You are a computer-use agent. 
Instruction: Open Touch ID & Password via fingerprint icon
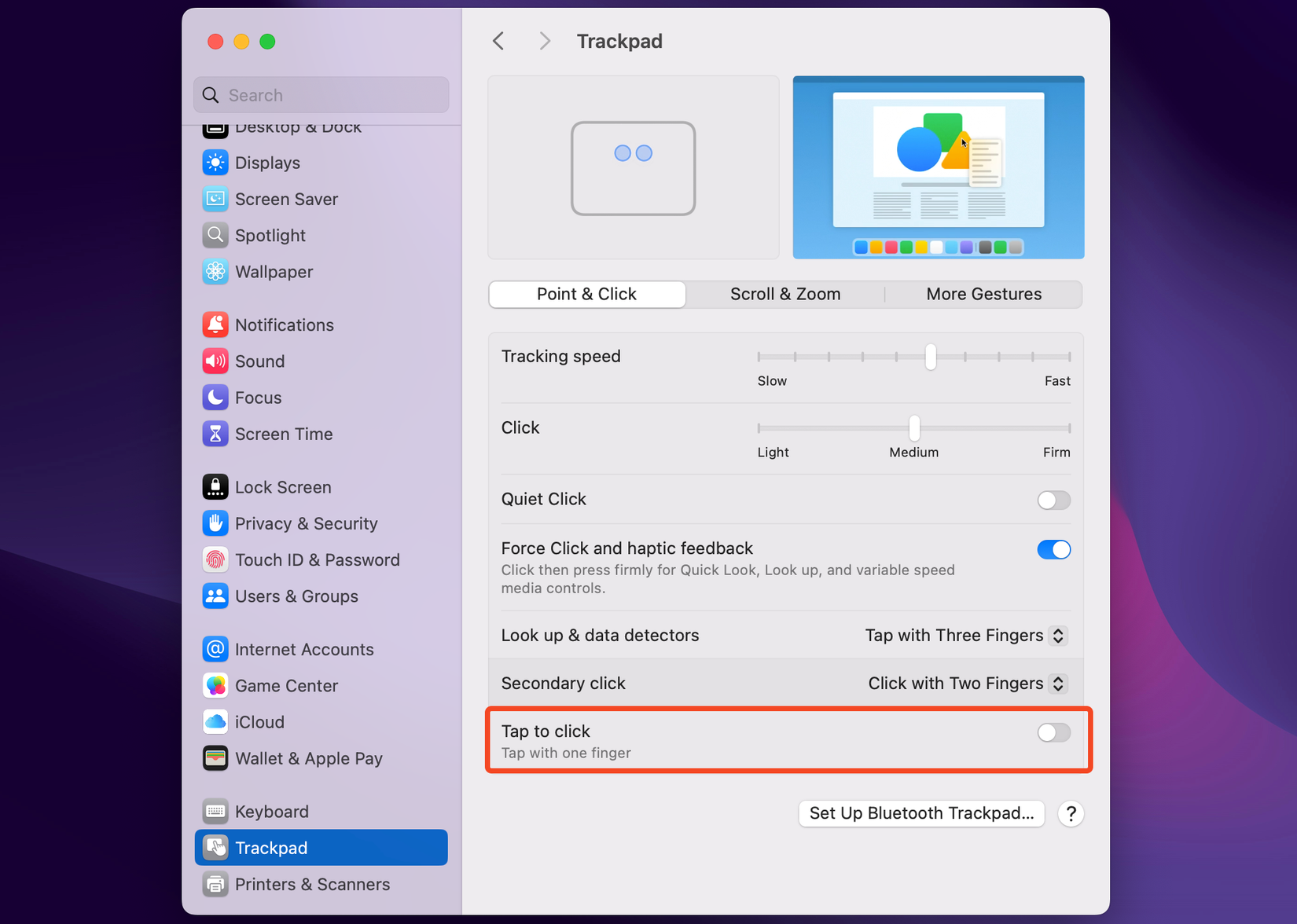(215, 559)
